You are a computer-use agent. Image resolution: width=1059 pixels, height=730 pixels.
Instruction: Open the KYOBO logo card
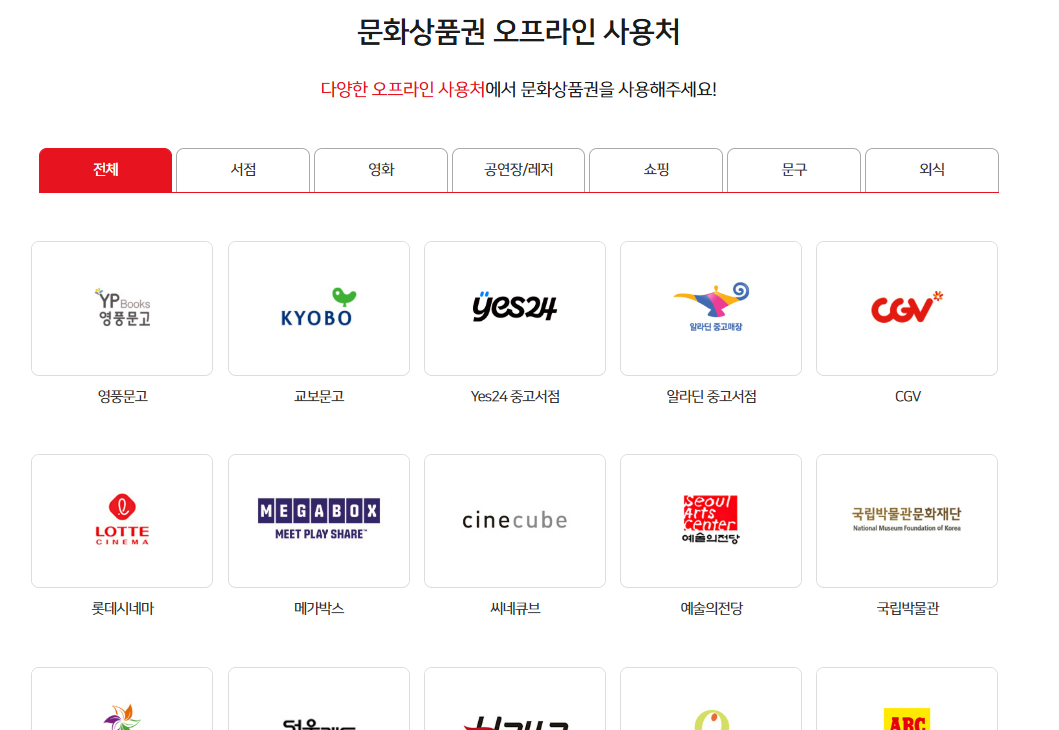click(319, 309)
